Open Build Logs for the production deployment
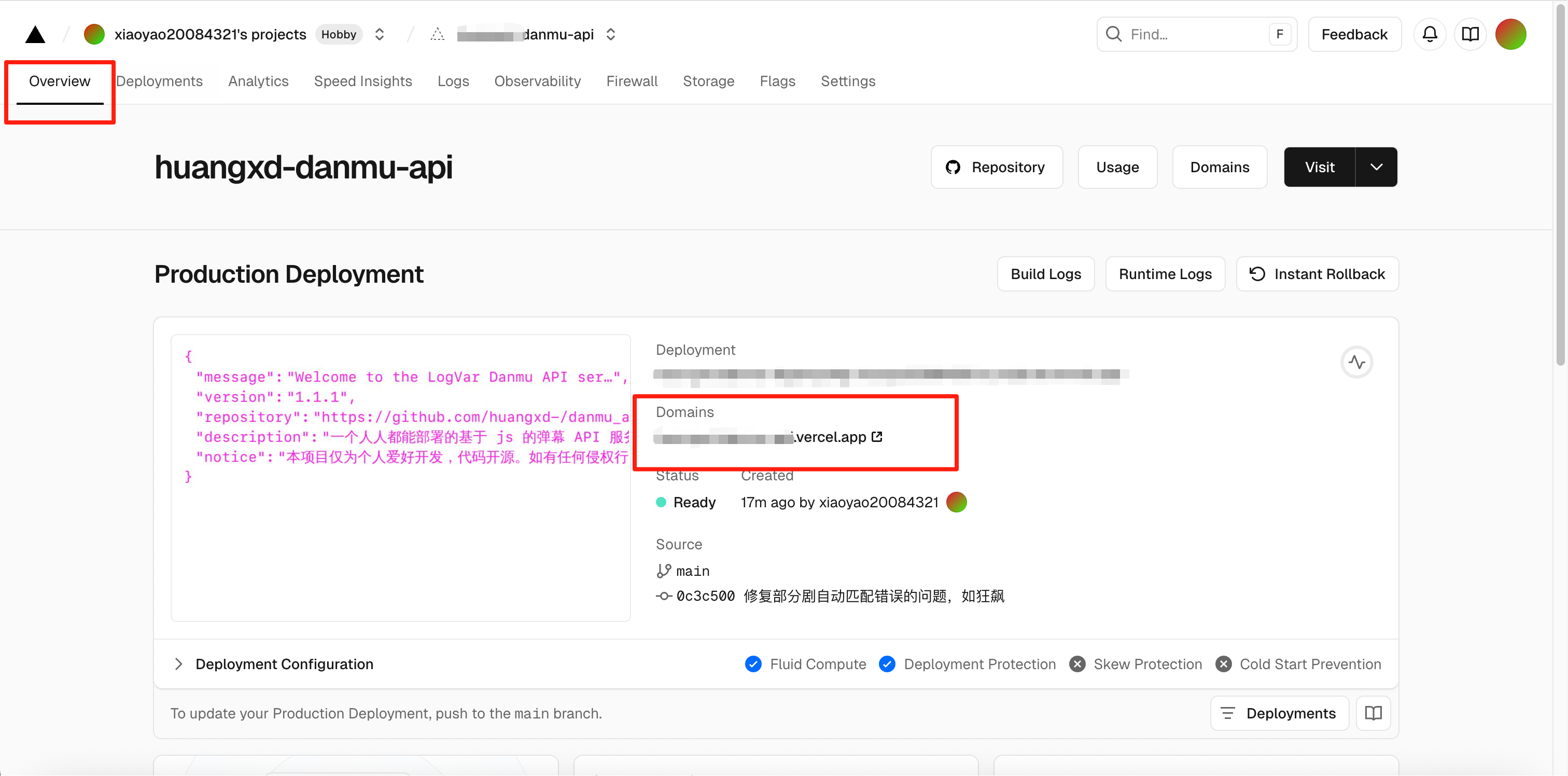This screenshot has height=776, width=1568. (1045, 273)
